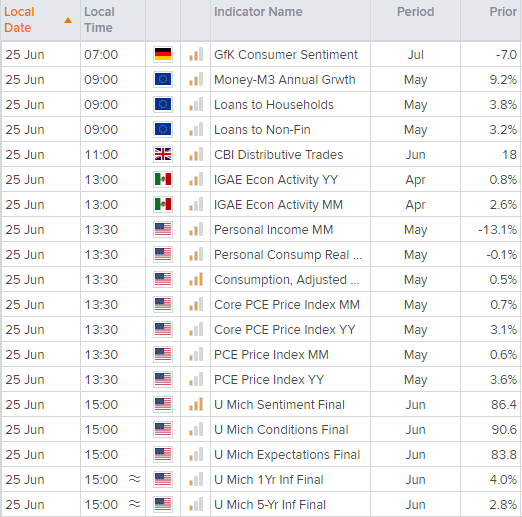Sort table by Period header
The image size is (522, 517).
(x=415, y=12)
